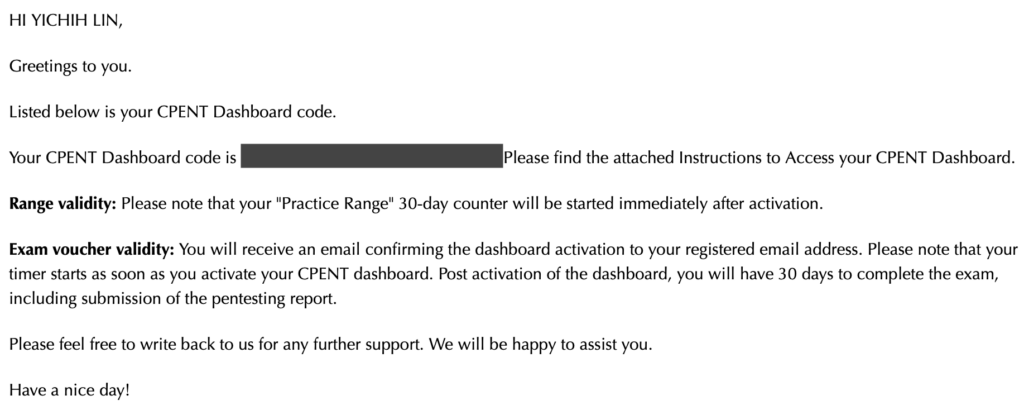This screenshot has width=1024, height=405.
Task: Click the bold "Exam voucher validity:" label
Action: click(92, 249)
